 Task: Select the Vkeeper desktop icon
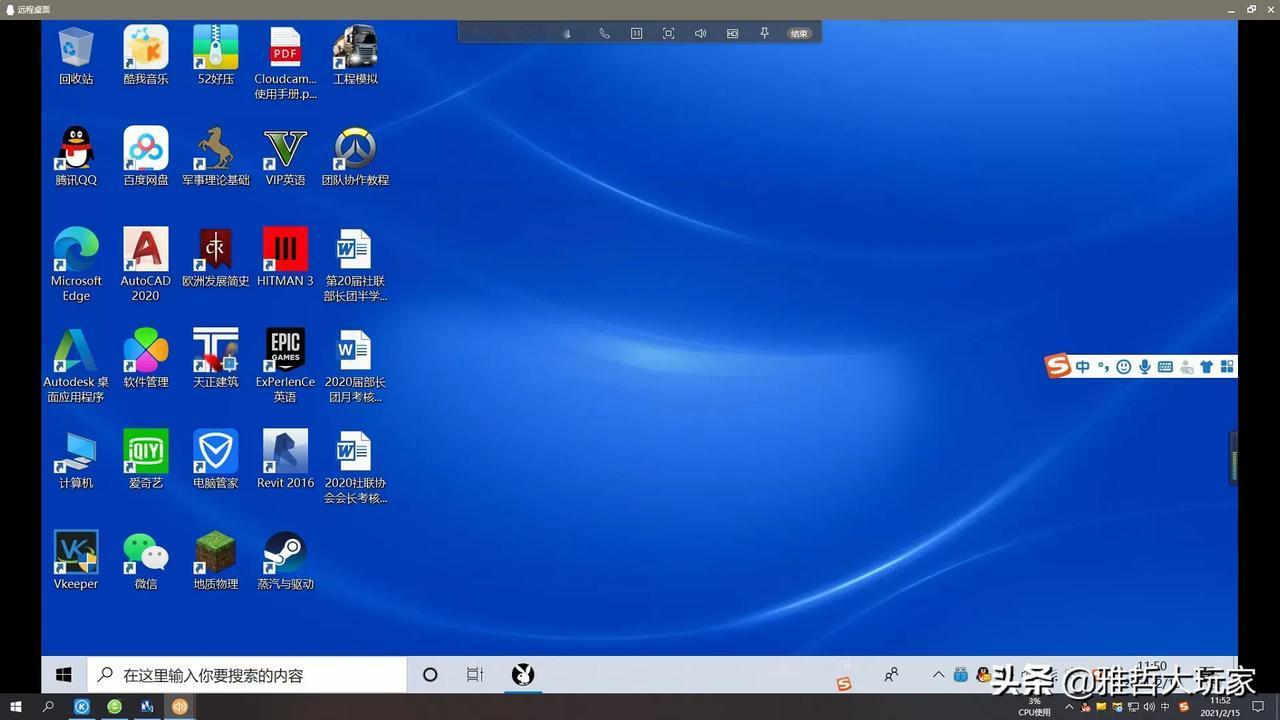click(76, 561)
